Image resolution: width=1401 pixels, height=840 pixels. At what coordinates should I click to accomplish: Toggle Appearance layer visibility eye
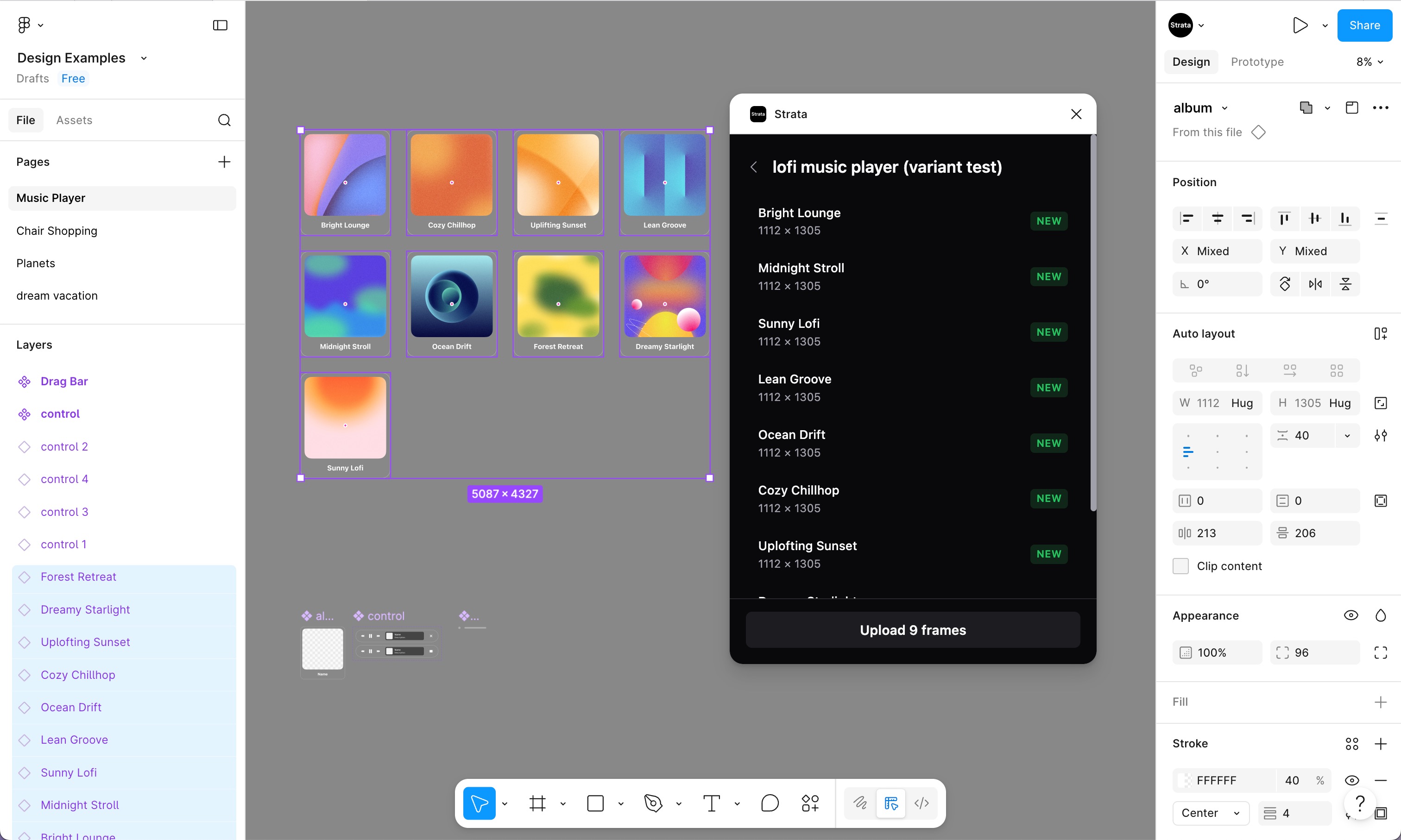1351,615
